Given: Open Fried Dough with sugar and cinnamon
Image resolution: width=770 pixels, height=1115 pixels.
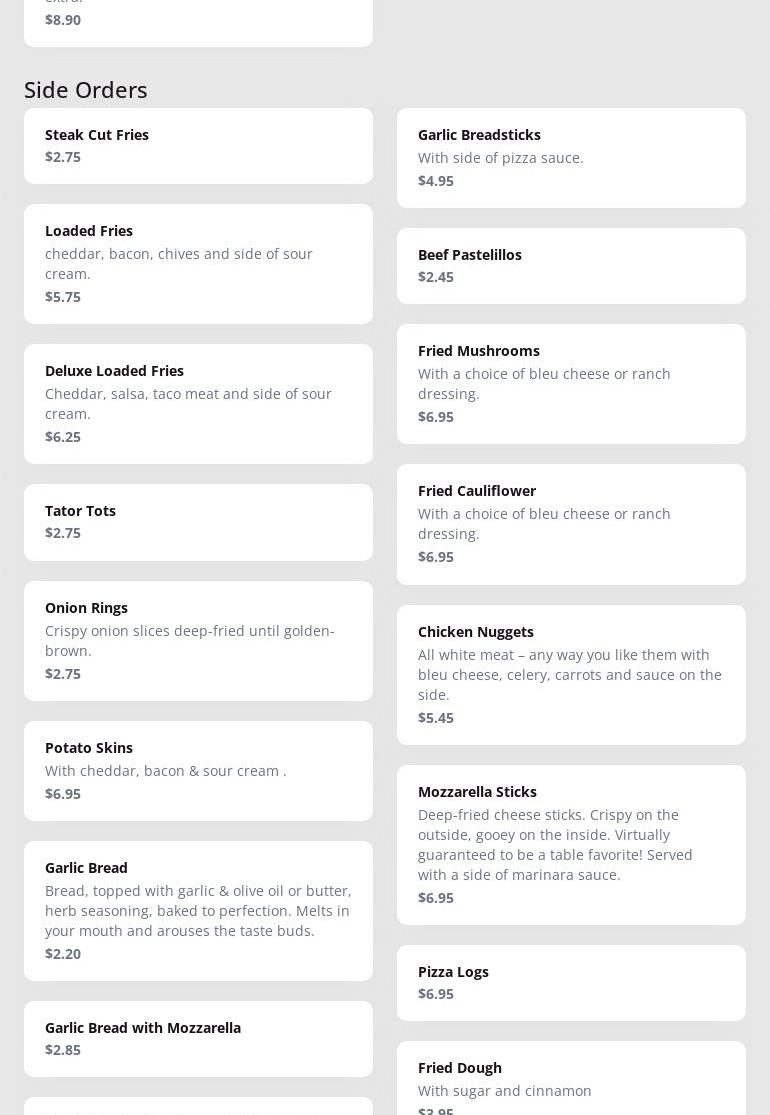Looking at the screenshot, I should coord(571,1080).
